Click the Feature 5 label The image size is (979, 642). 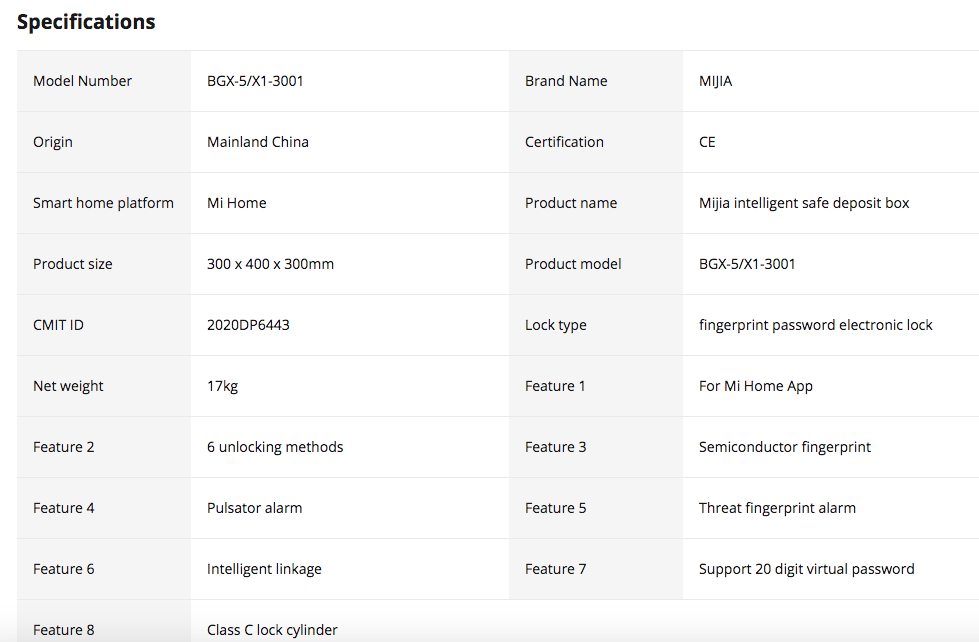pos(556,508)
